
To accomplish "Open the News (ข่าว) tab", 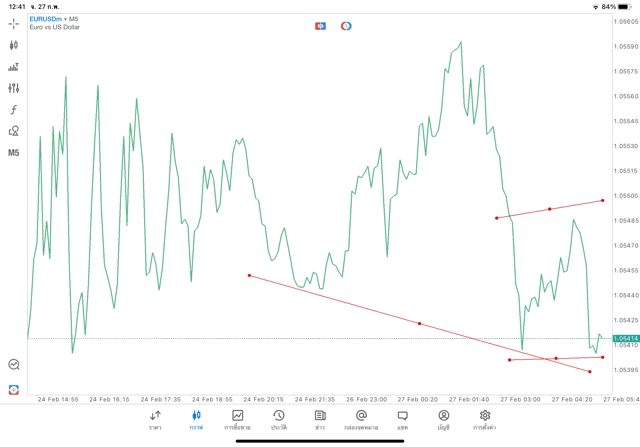I will click(319, 419).
